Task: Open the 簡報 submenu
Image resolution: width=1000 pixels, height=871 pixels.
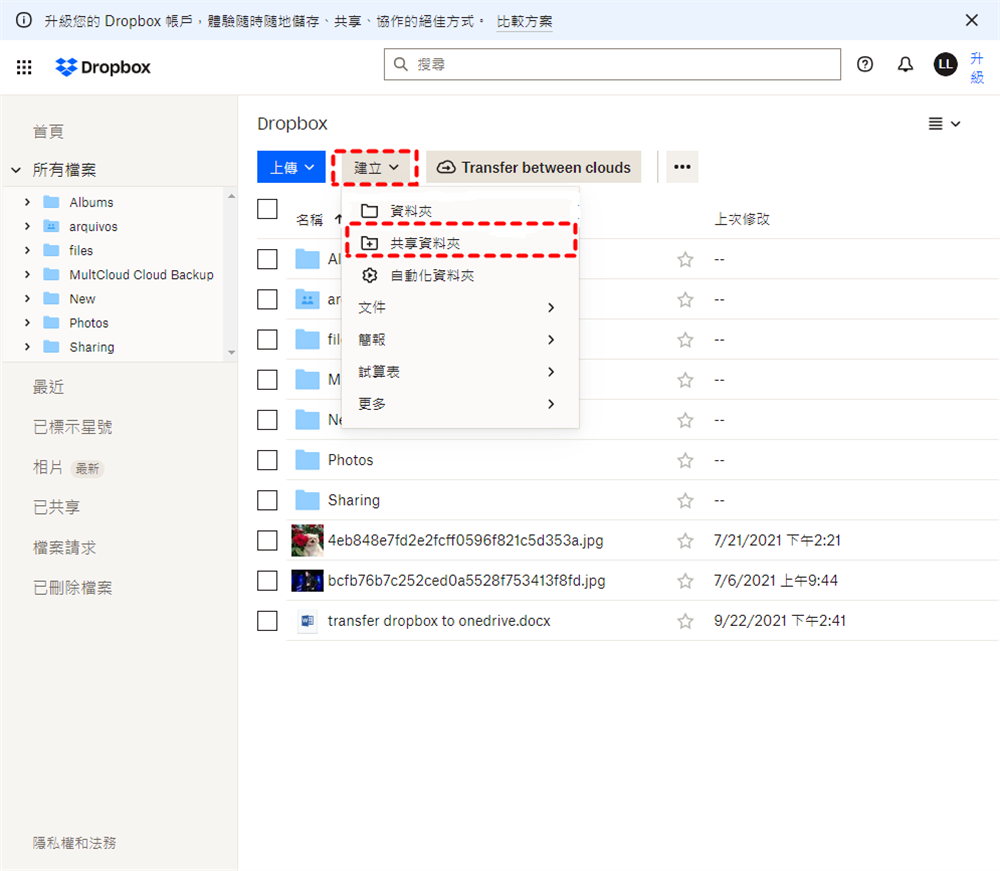Action: (x=460, y=339)
